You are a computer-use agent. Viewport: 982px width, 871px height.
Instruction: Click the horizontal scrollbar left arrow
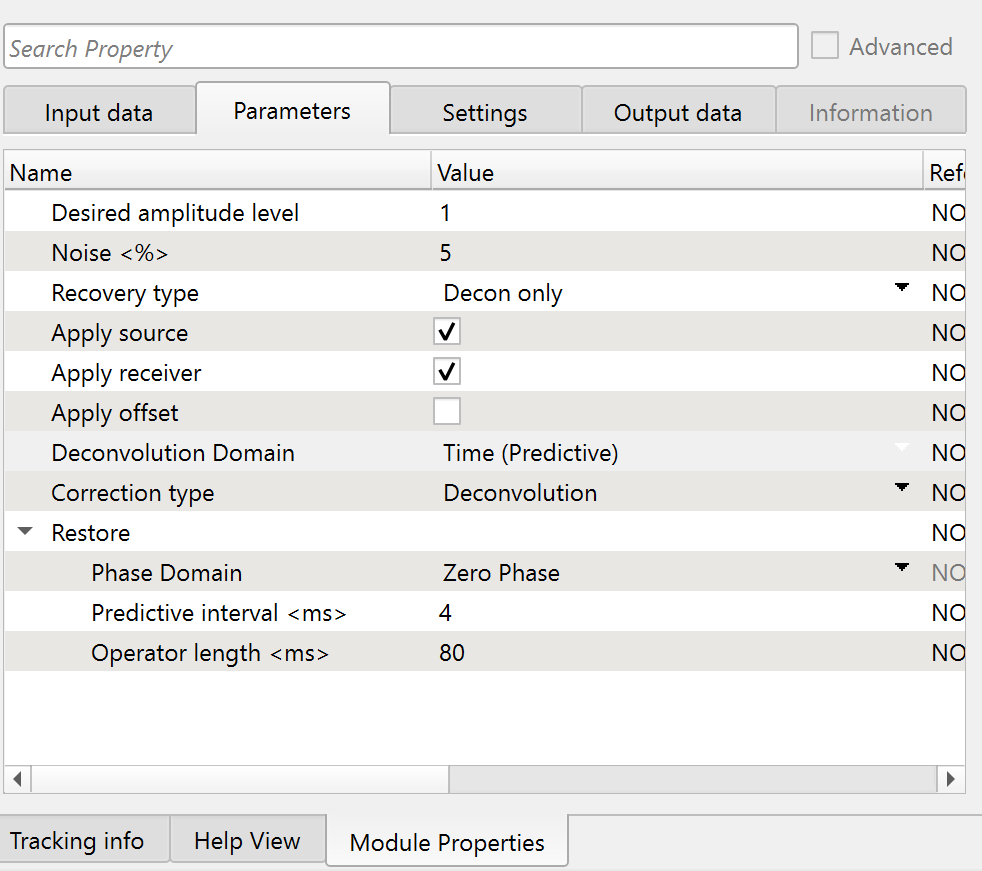pyautogui.click(x=17, y=779)
